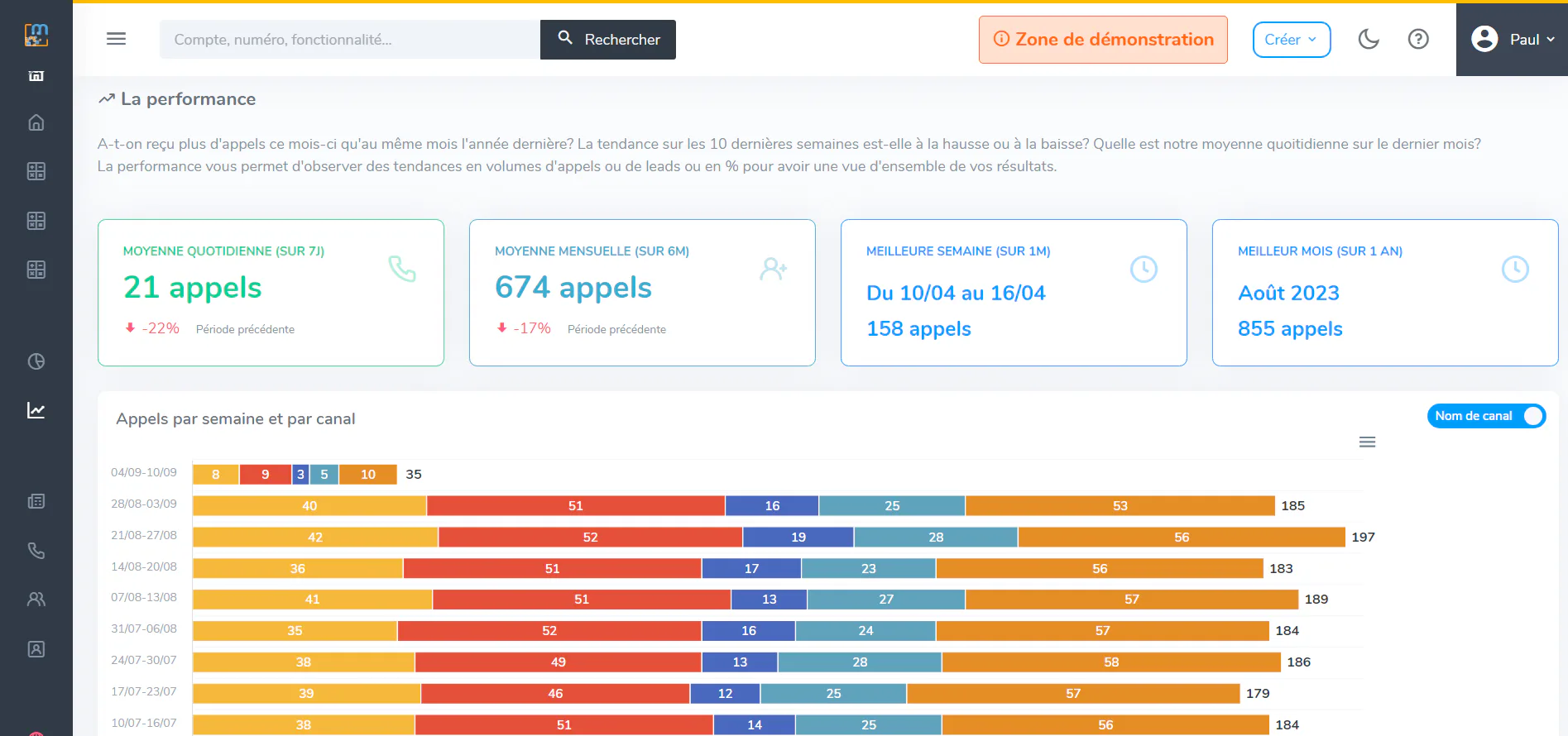Open the store icon in sidebar
This screenshot has width=1568, height=736.
(x=36, y=76)
